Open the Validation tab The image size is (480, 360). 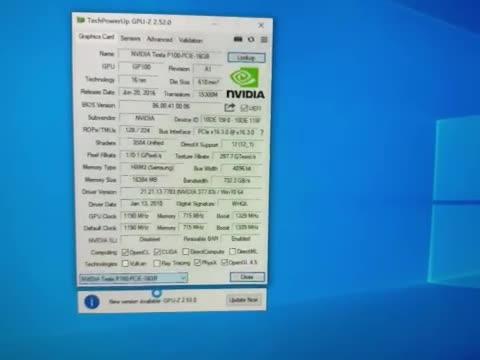[190, 40]
